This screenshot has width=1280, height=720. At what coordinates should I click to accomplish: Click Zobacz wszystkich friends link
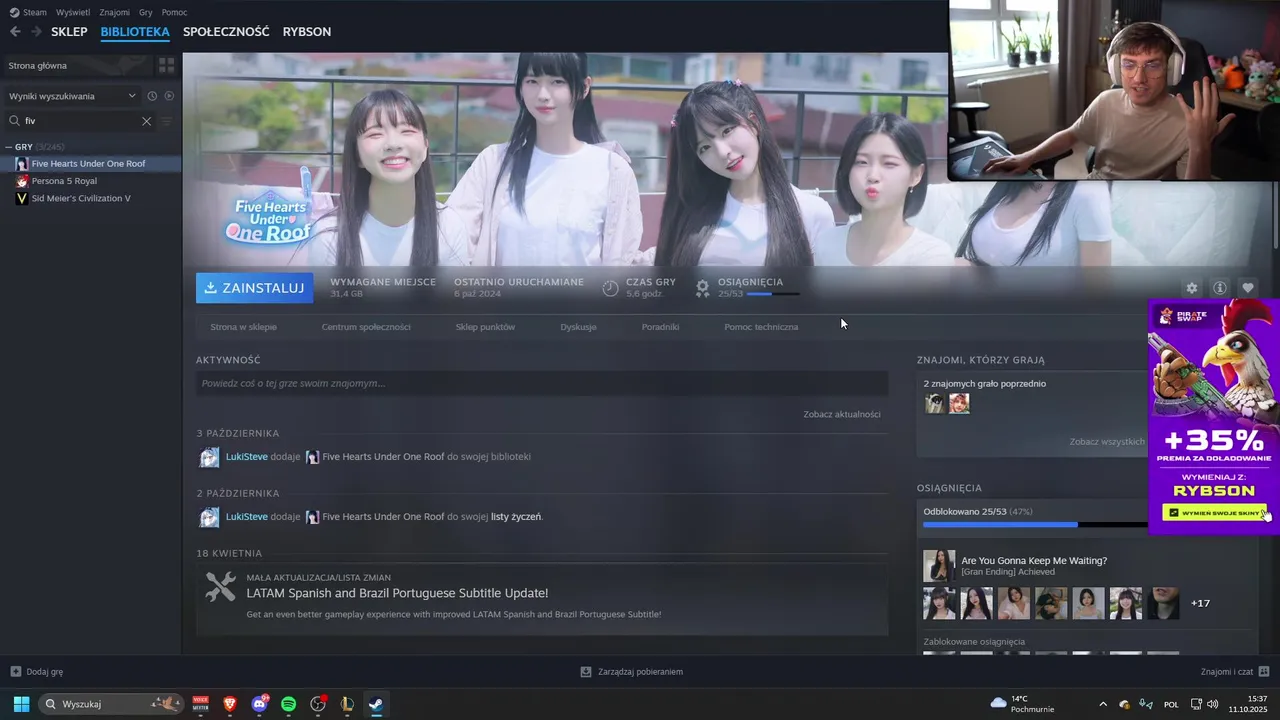1107,442
